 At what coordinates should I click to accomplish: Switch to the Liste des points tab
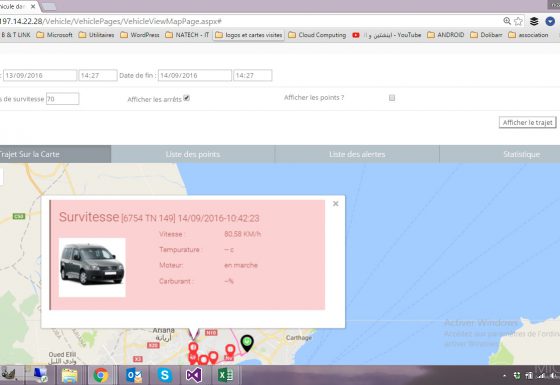[x=193, y=154]
